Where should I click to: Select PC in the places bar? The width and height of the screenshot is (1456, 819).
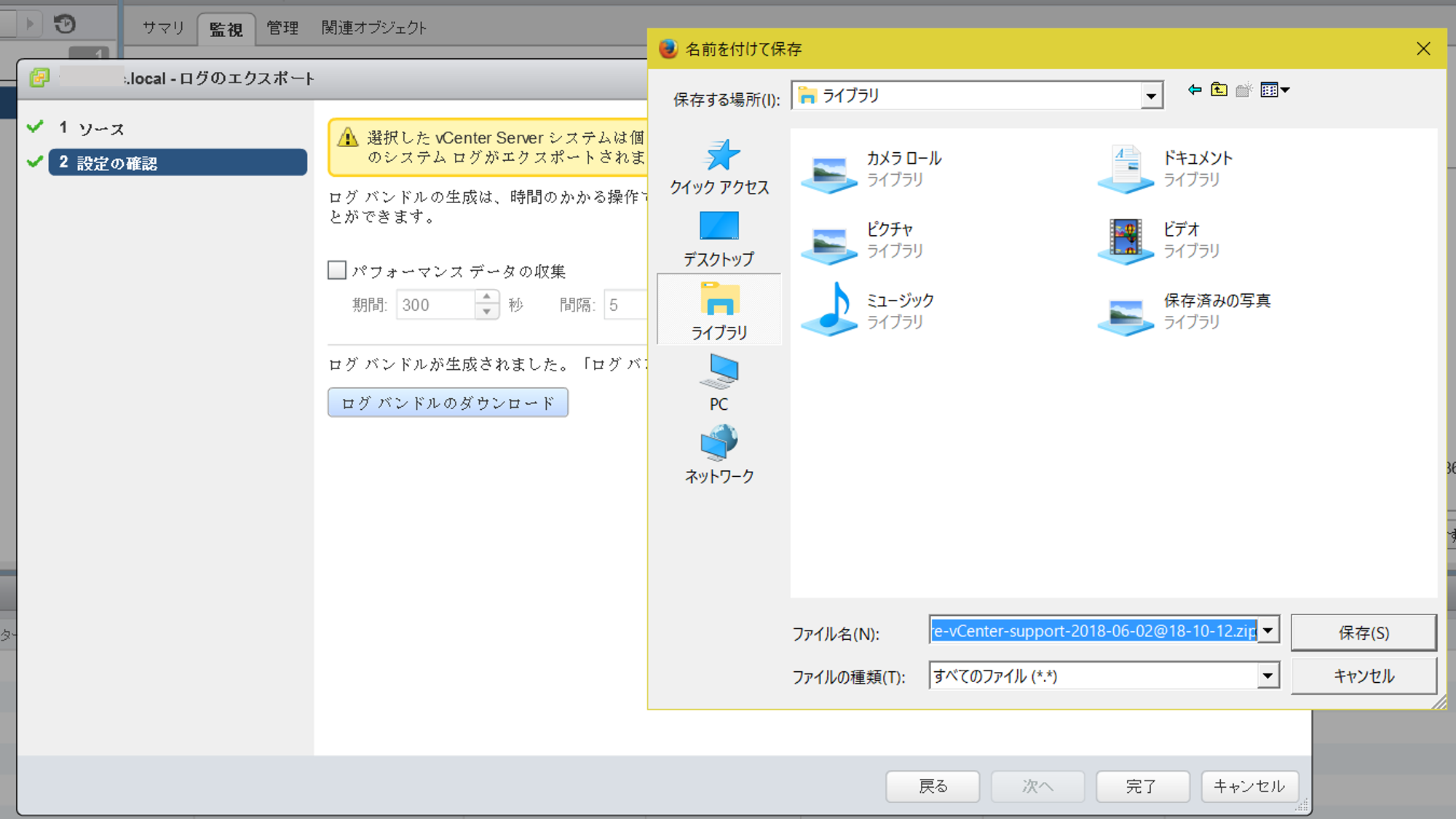click(719, 383)
